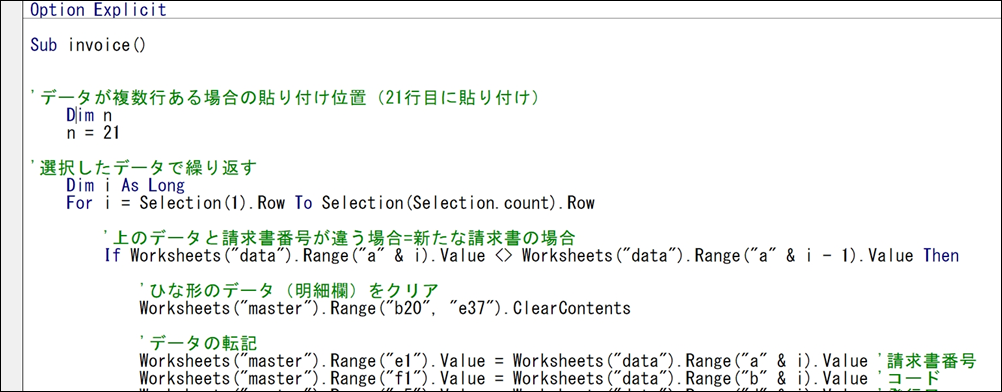Select the comment about 21行目に貼り付け
Image resolution: width=1002 pixels, height=392 pixels.
[286, 98]
